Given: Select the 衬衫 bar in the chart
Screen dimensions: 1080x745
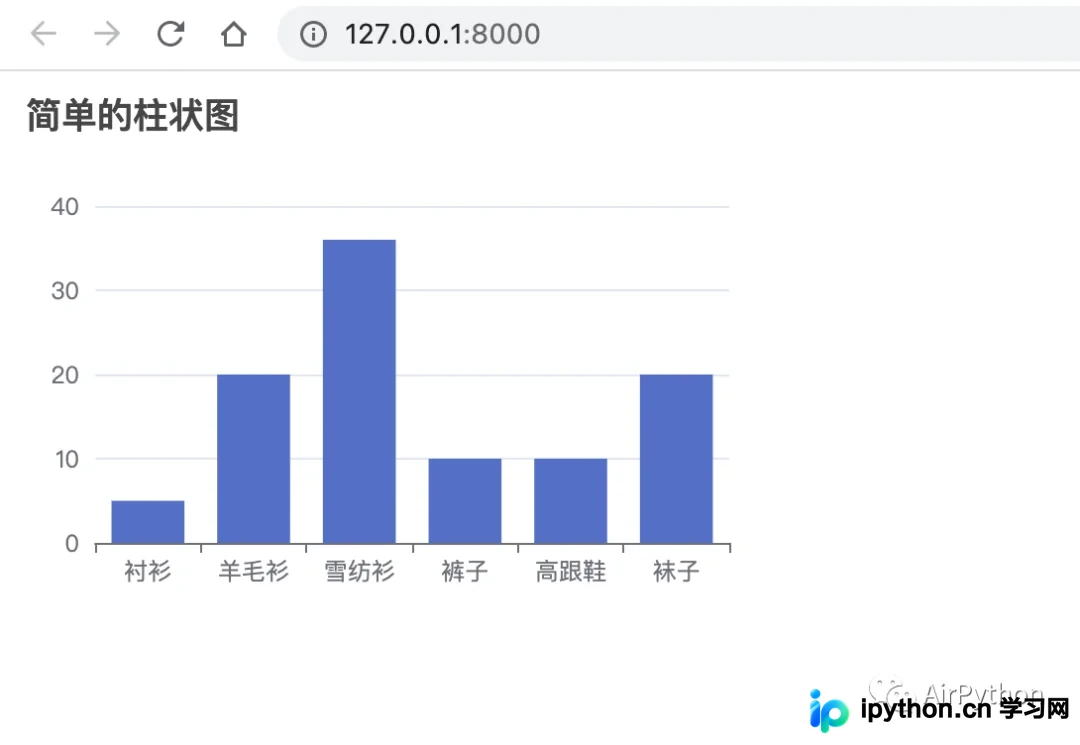Looking at the screenshot, I should (x=148, y=522).
